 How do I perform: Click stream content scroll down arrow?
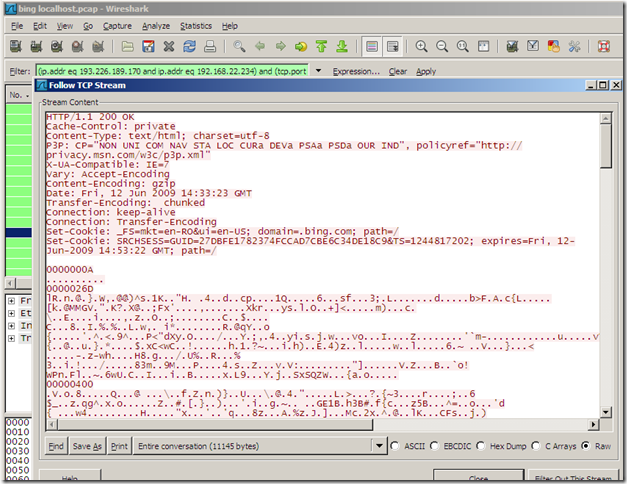tap(606, 412)
